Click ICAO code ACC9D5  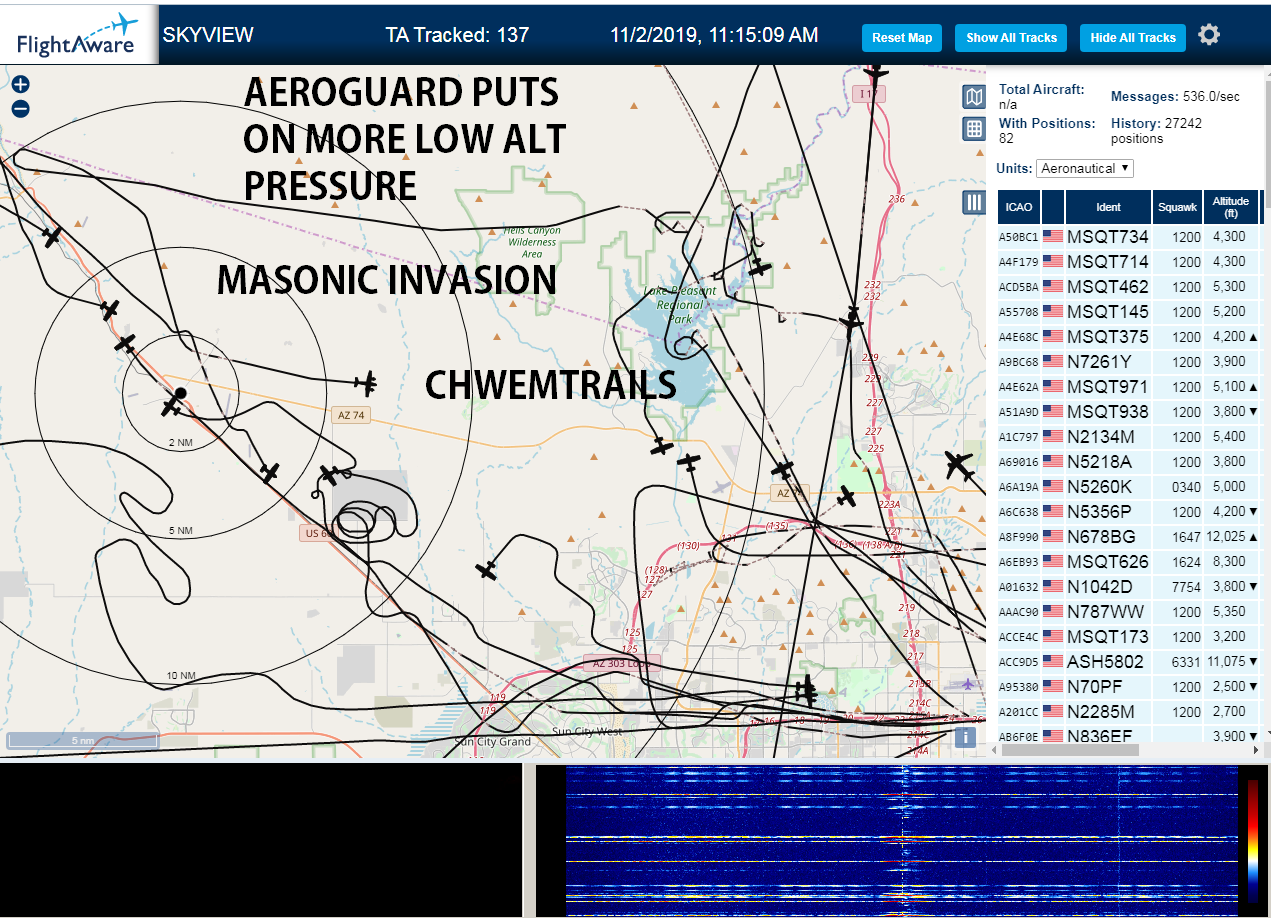tap(1019, 662)
